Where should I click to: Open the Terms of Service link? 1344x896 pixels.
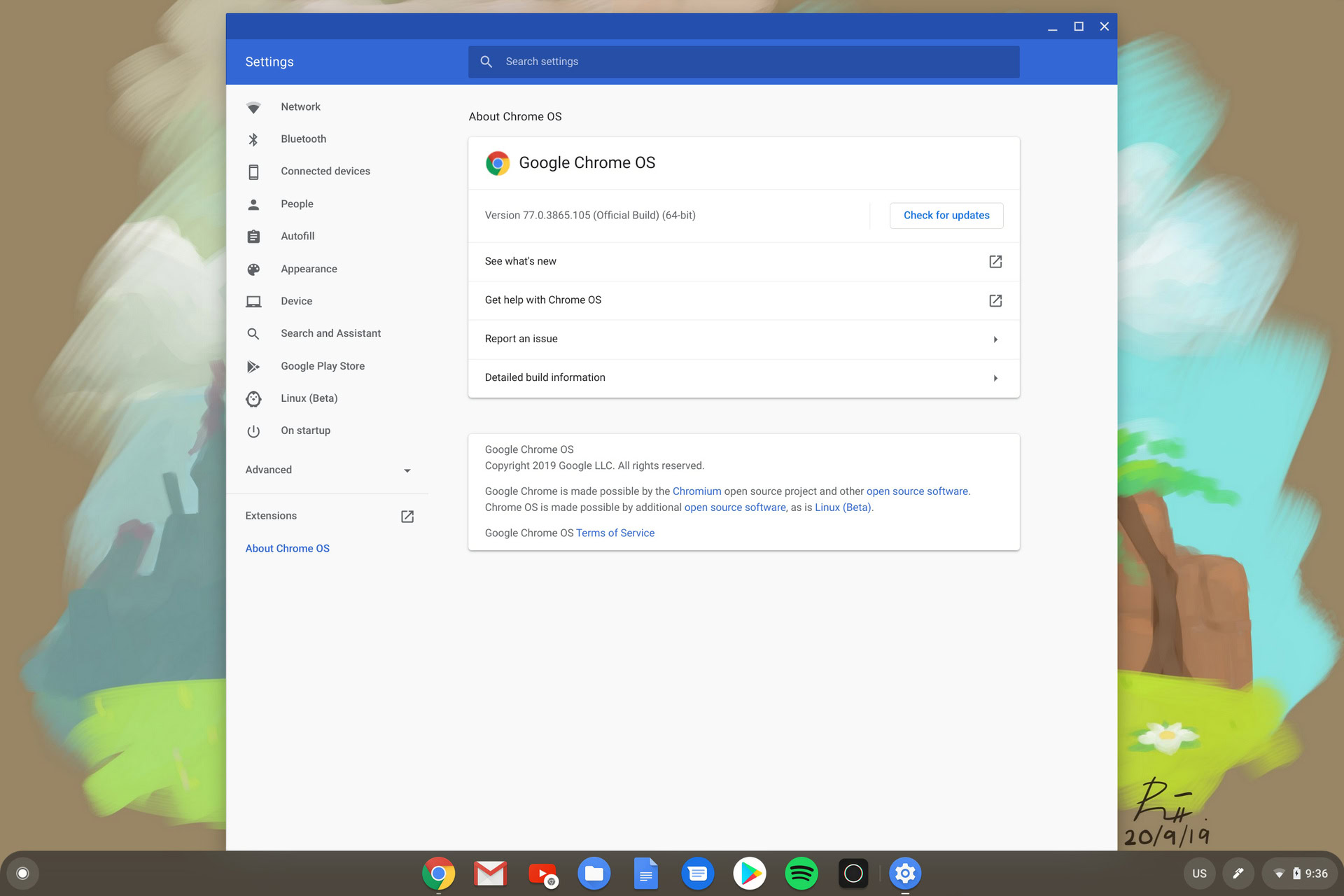(x=615, y=533)
